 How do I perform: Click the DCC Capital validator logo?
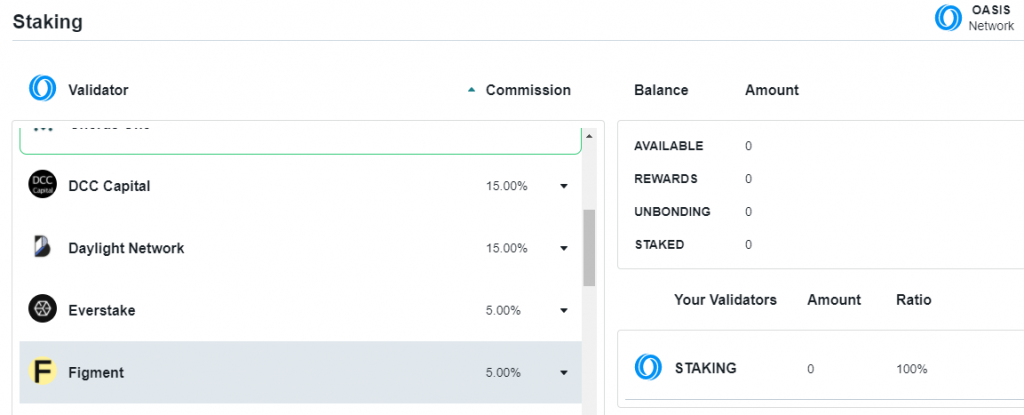(x=42, y=184)
